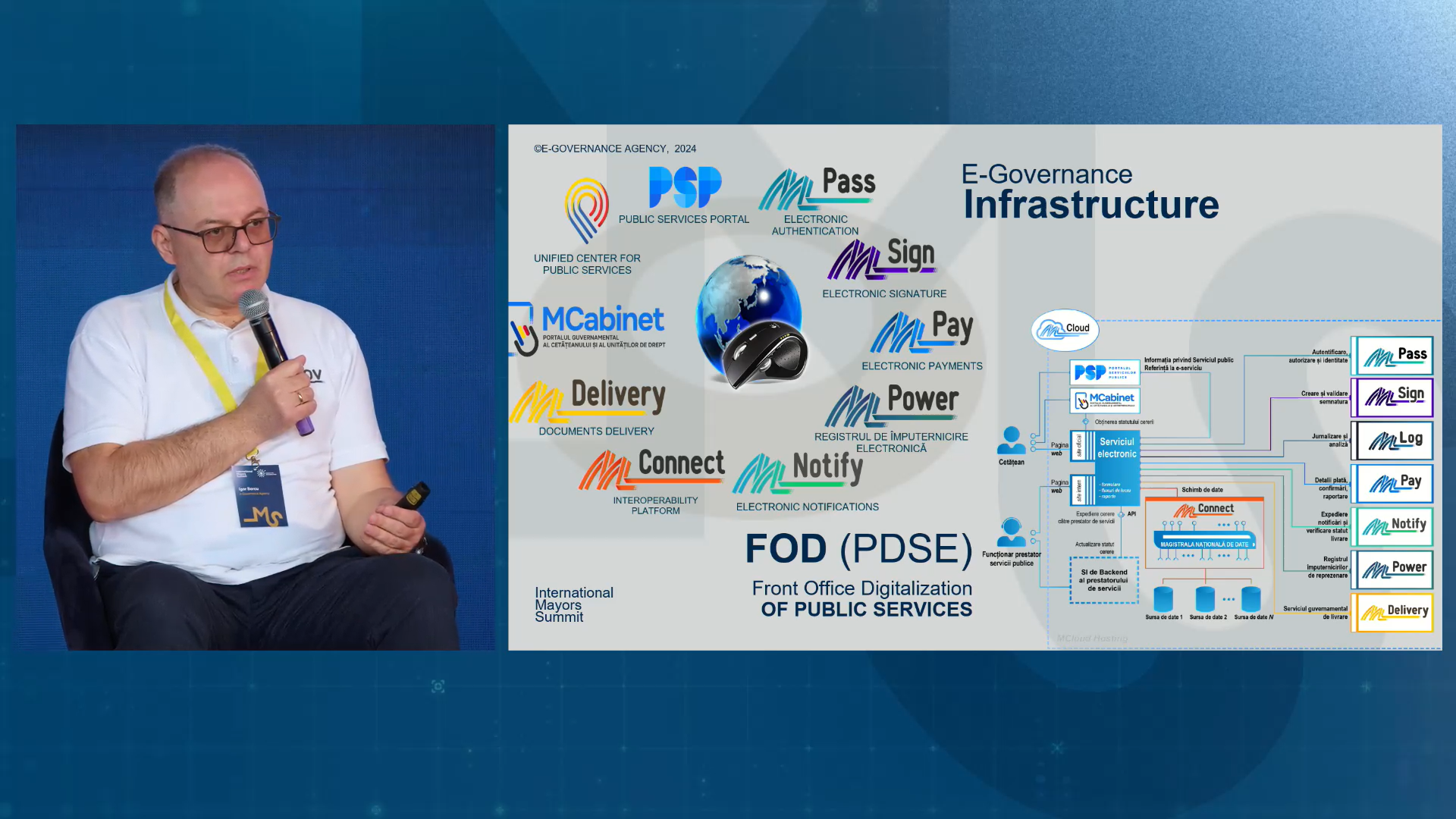This screenshot has height=819, width=1456.
Task: Click the "Creare și validare semnatura" label
Action: pos(1324,397)
